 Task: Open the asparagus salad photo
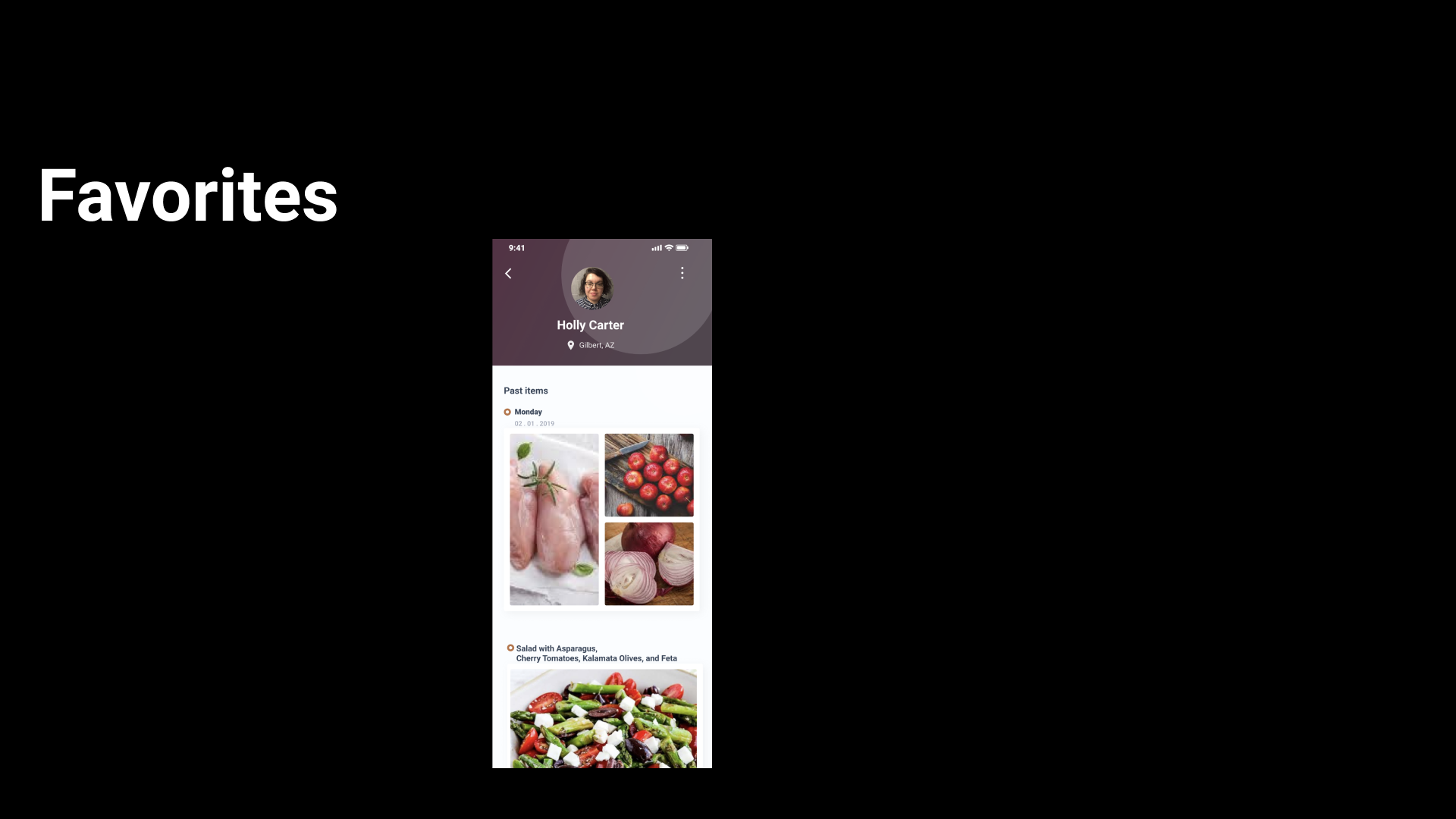604,719
